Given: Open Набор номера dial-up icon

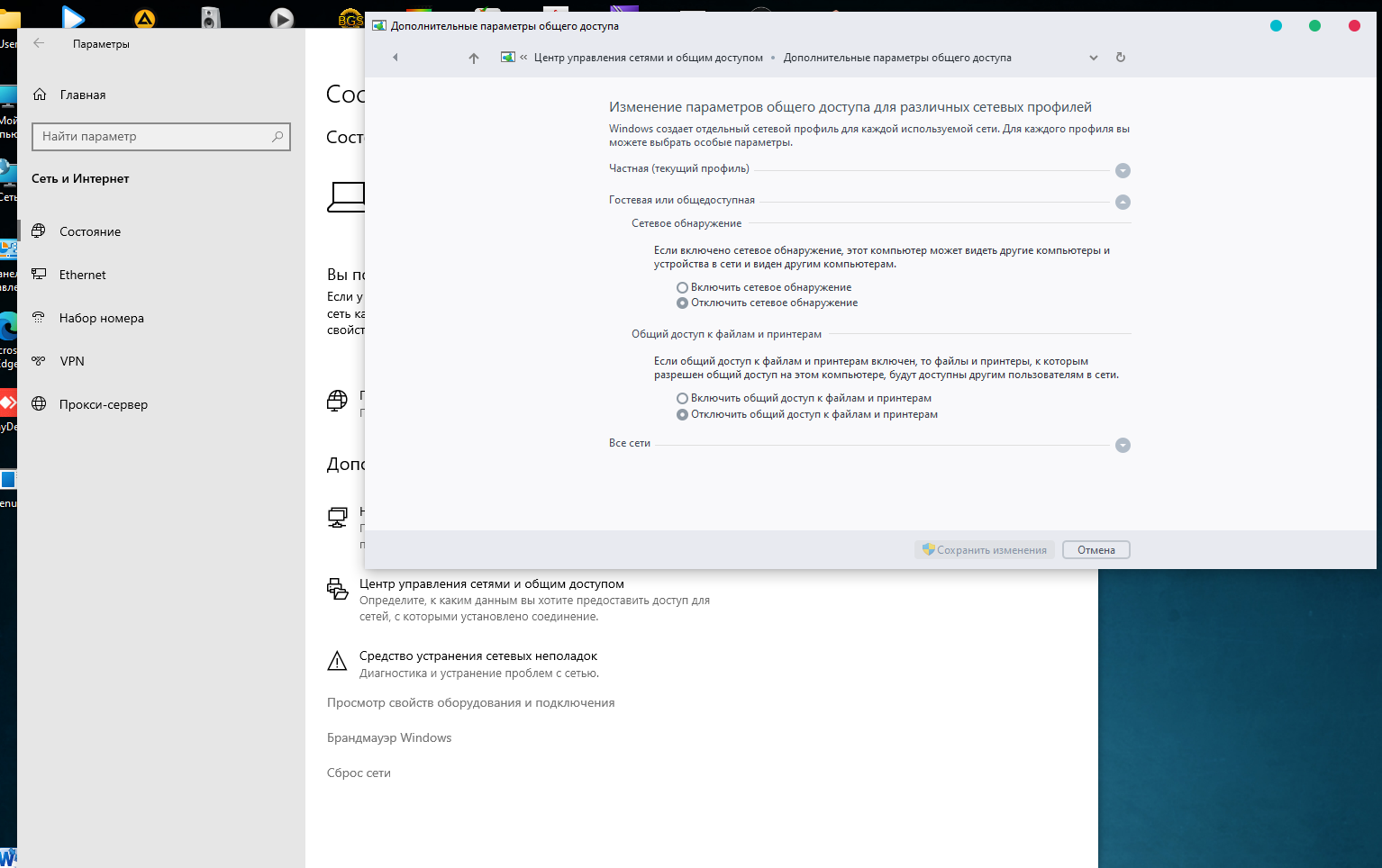Looking at the screenshot, I should [39, 318].
